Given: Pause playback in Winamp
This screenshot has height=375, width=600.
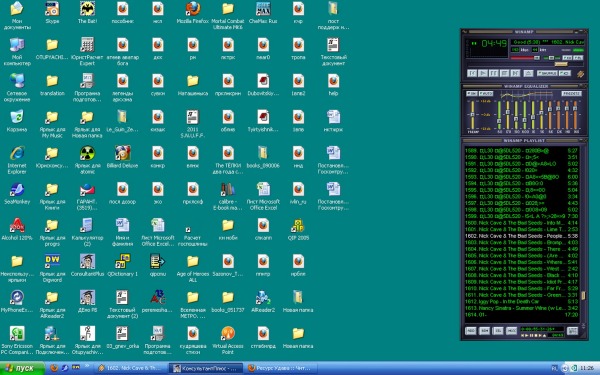Looking at the screenshot, I should [494, 73].
